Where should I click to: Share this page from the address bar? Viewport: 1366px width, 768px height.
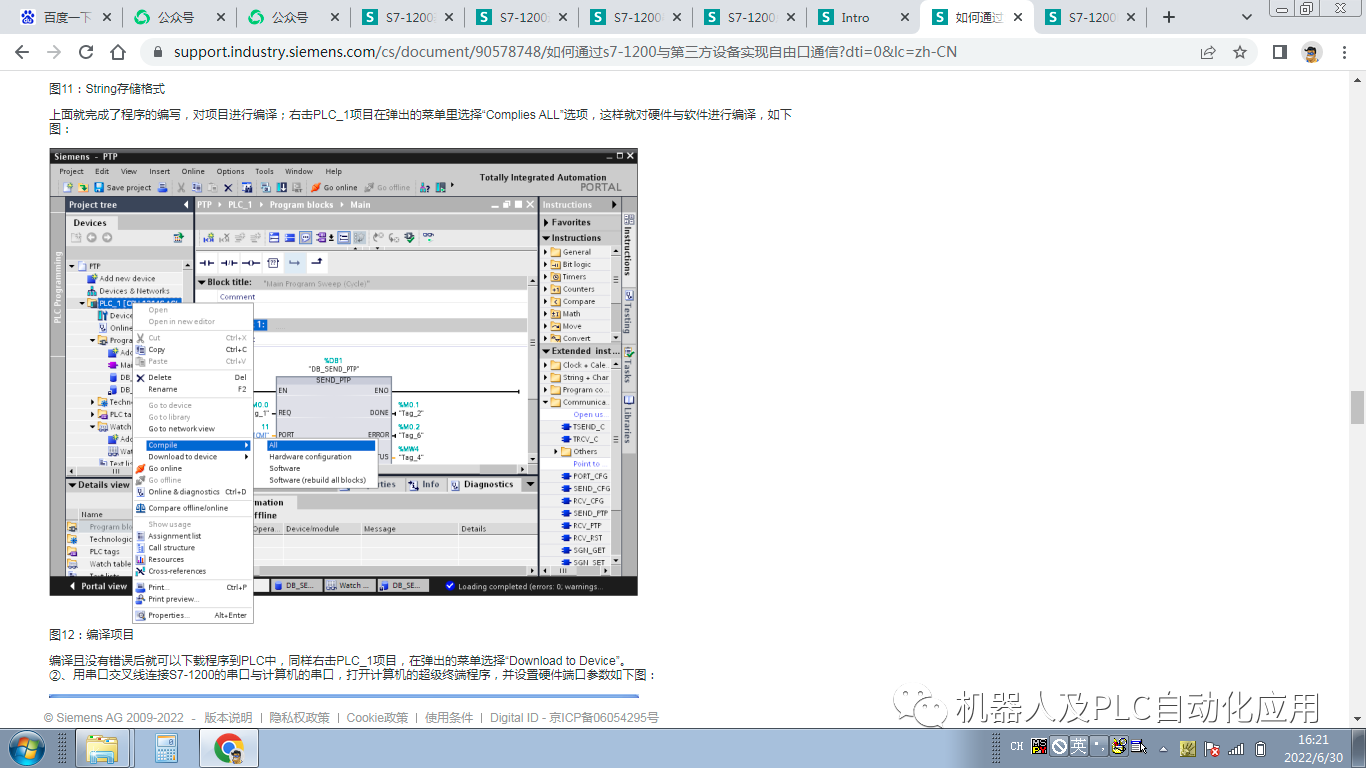click(x=1208, y=52)
